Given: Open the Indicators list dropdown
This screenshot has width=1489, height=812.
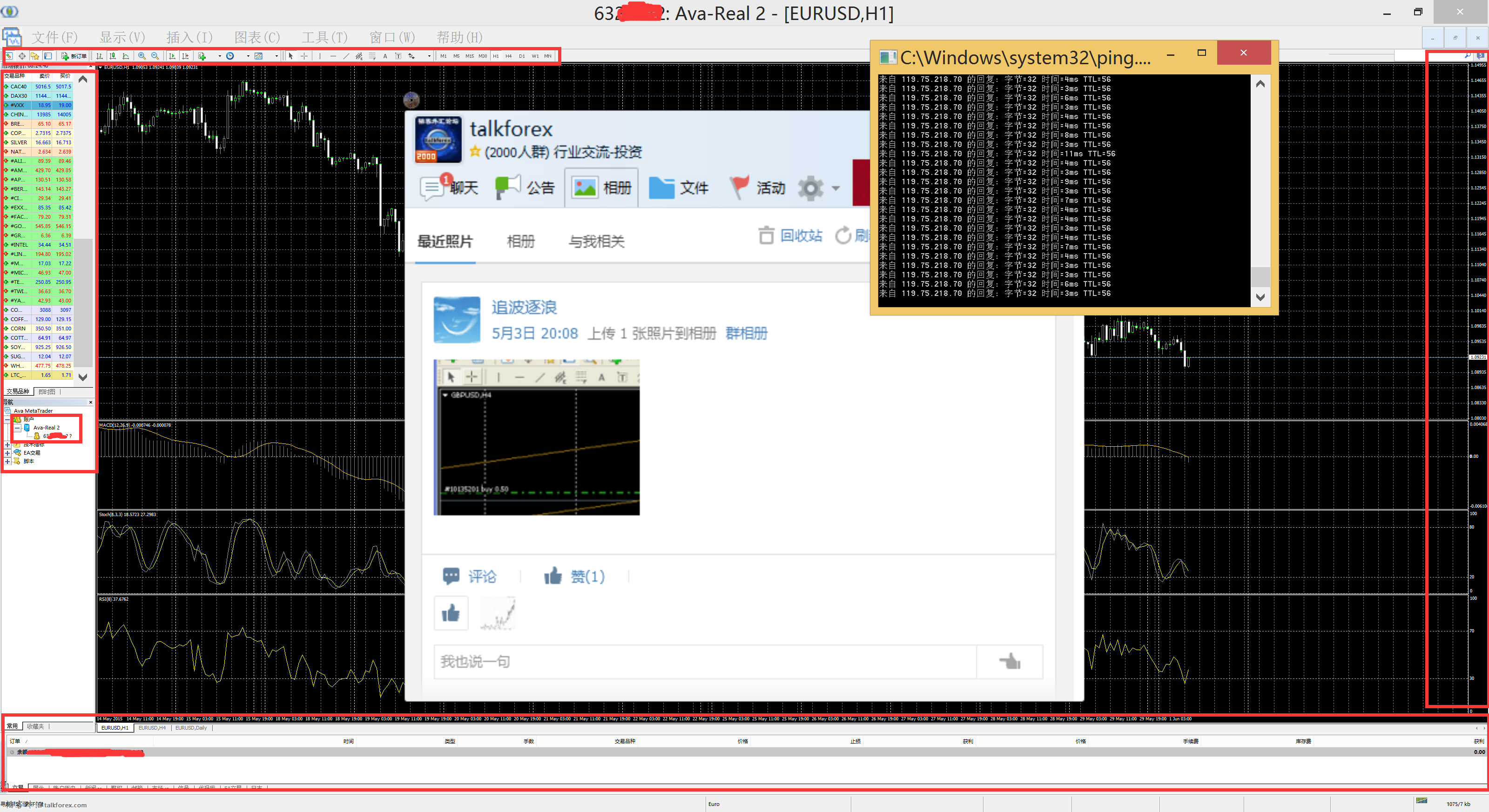Looking at the screenshot, I should pos(220,56).
